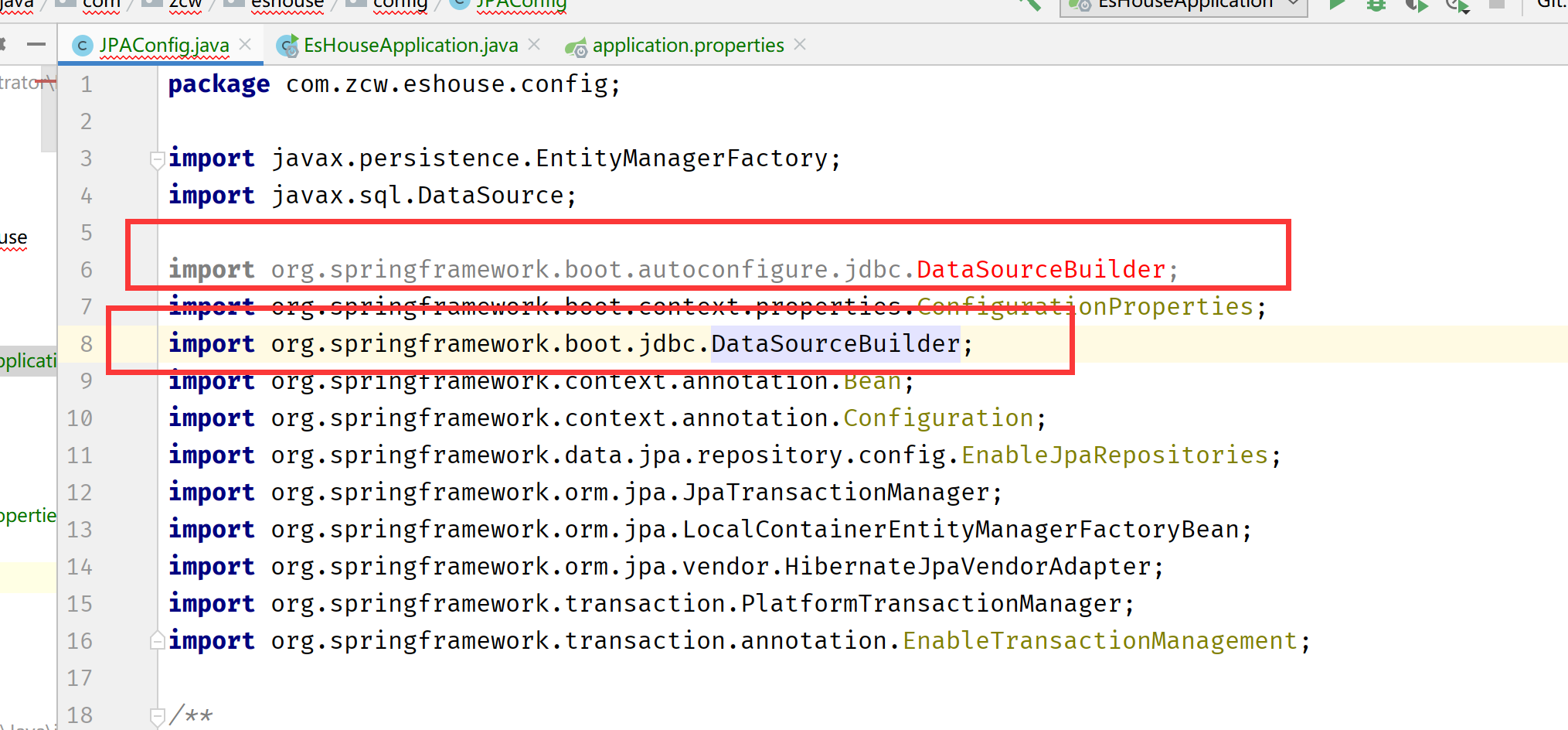The height and width of the screenshot is (730, 1568).
Task: Collapse the fold region at line 16
Action: point(157,640)
